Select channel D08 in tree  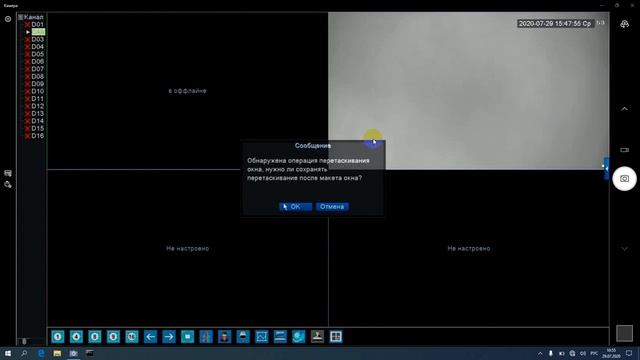pos(37,76)
